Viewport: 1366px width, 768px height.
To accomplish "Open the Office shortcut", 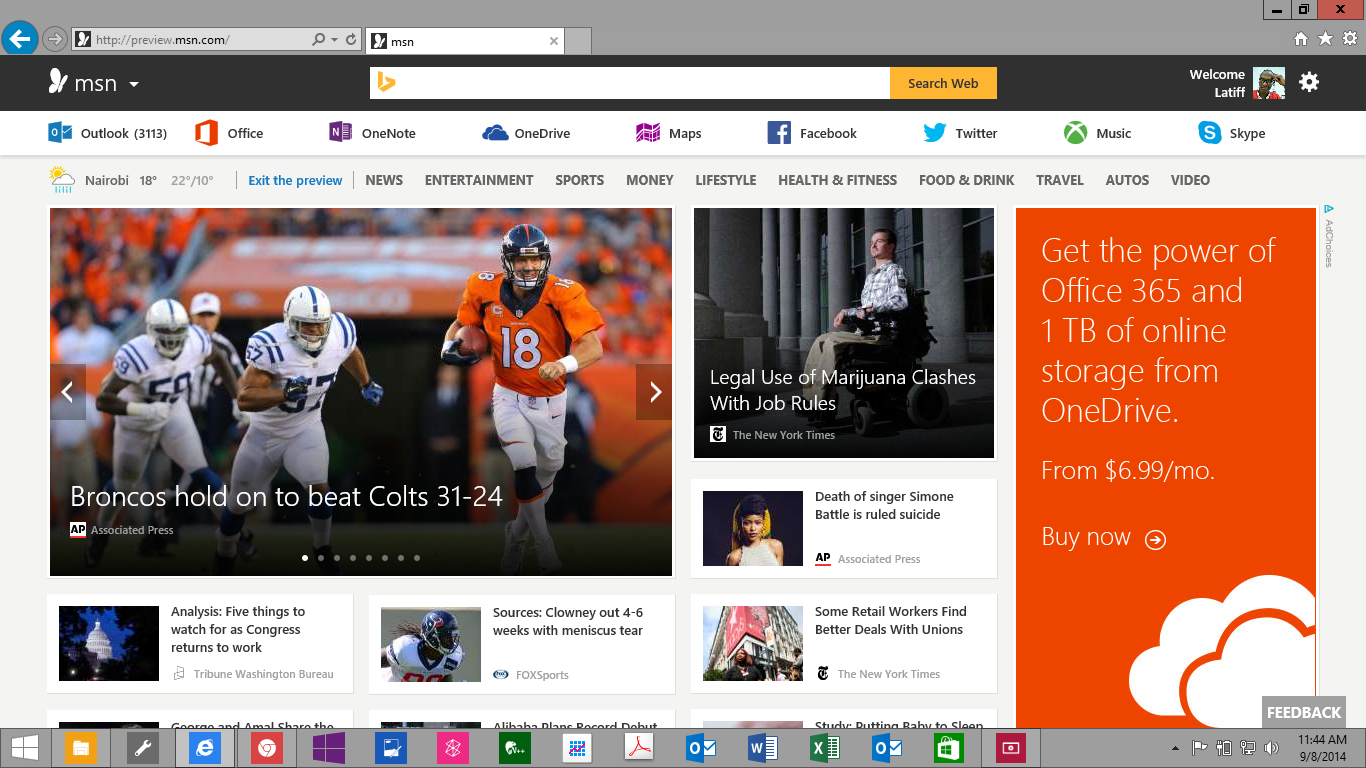I will [x=229, y=133].
